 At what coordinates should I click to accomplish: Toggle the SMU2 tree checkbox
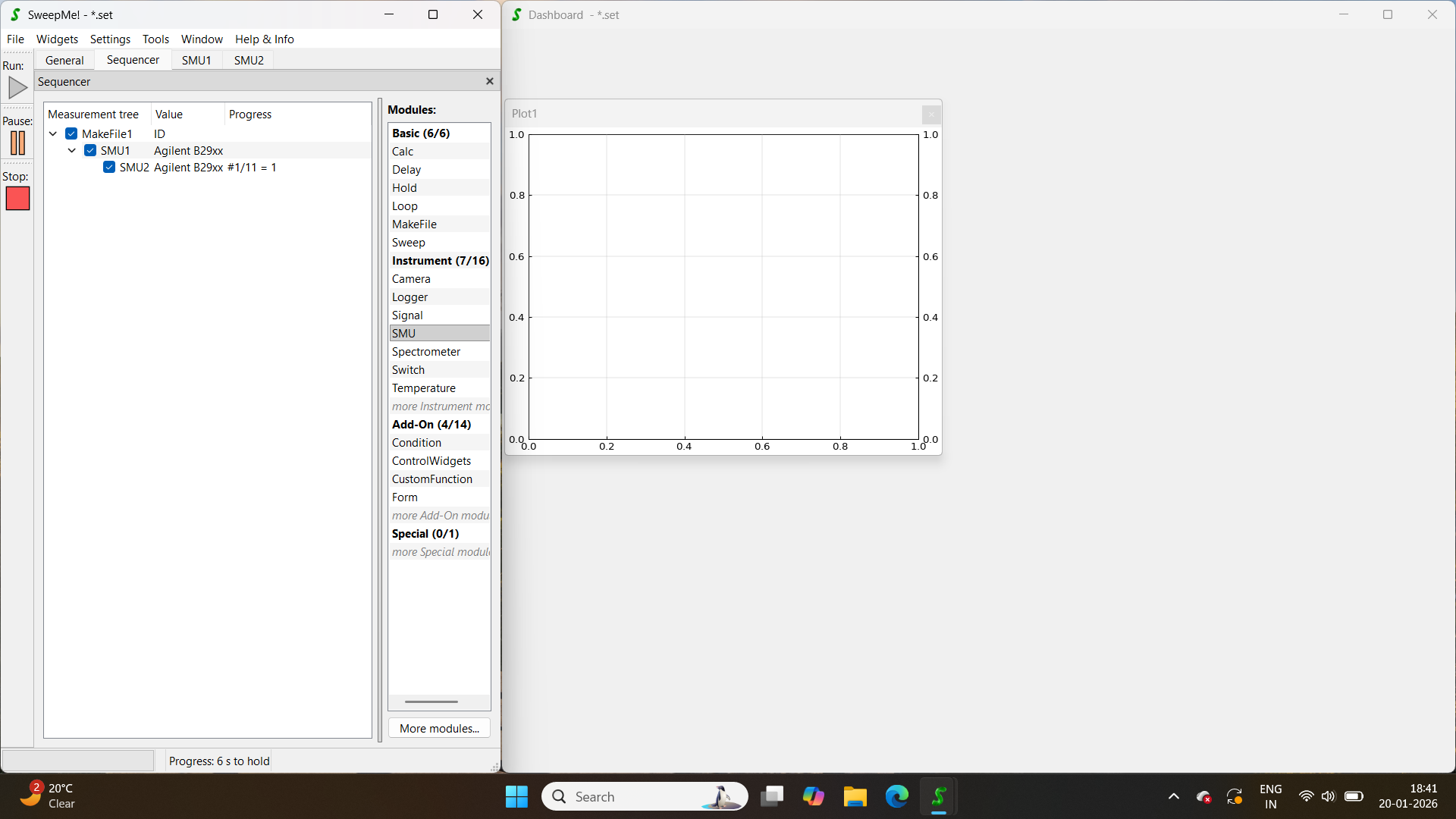109,168
